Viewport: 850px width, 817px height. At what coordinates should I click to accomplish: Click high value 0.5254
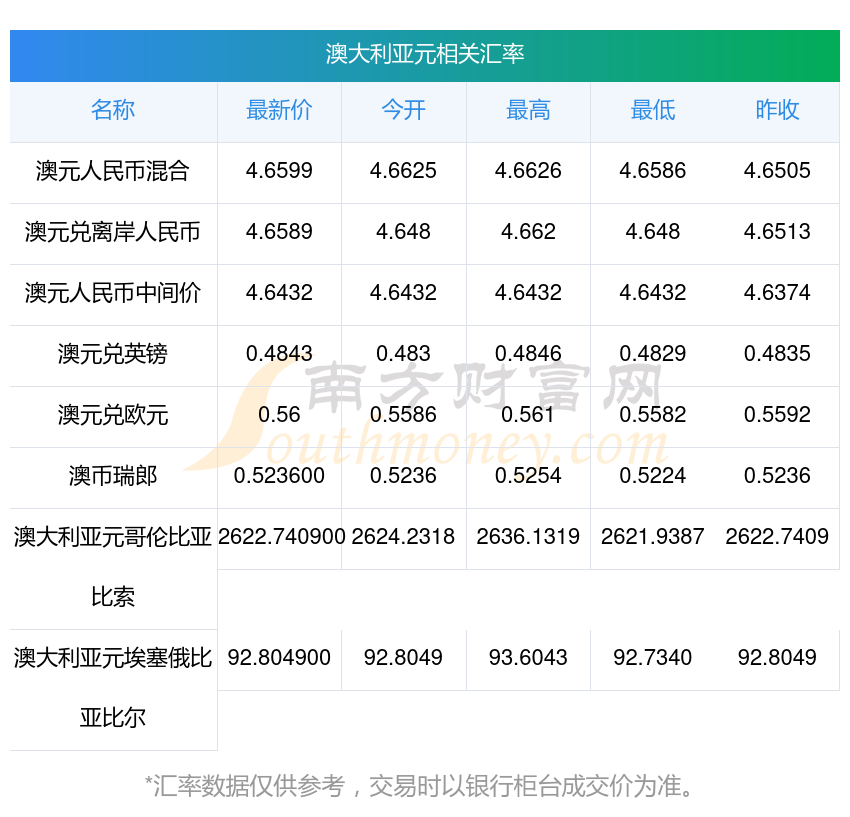tap(528, 476)
